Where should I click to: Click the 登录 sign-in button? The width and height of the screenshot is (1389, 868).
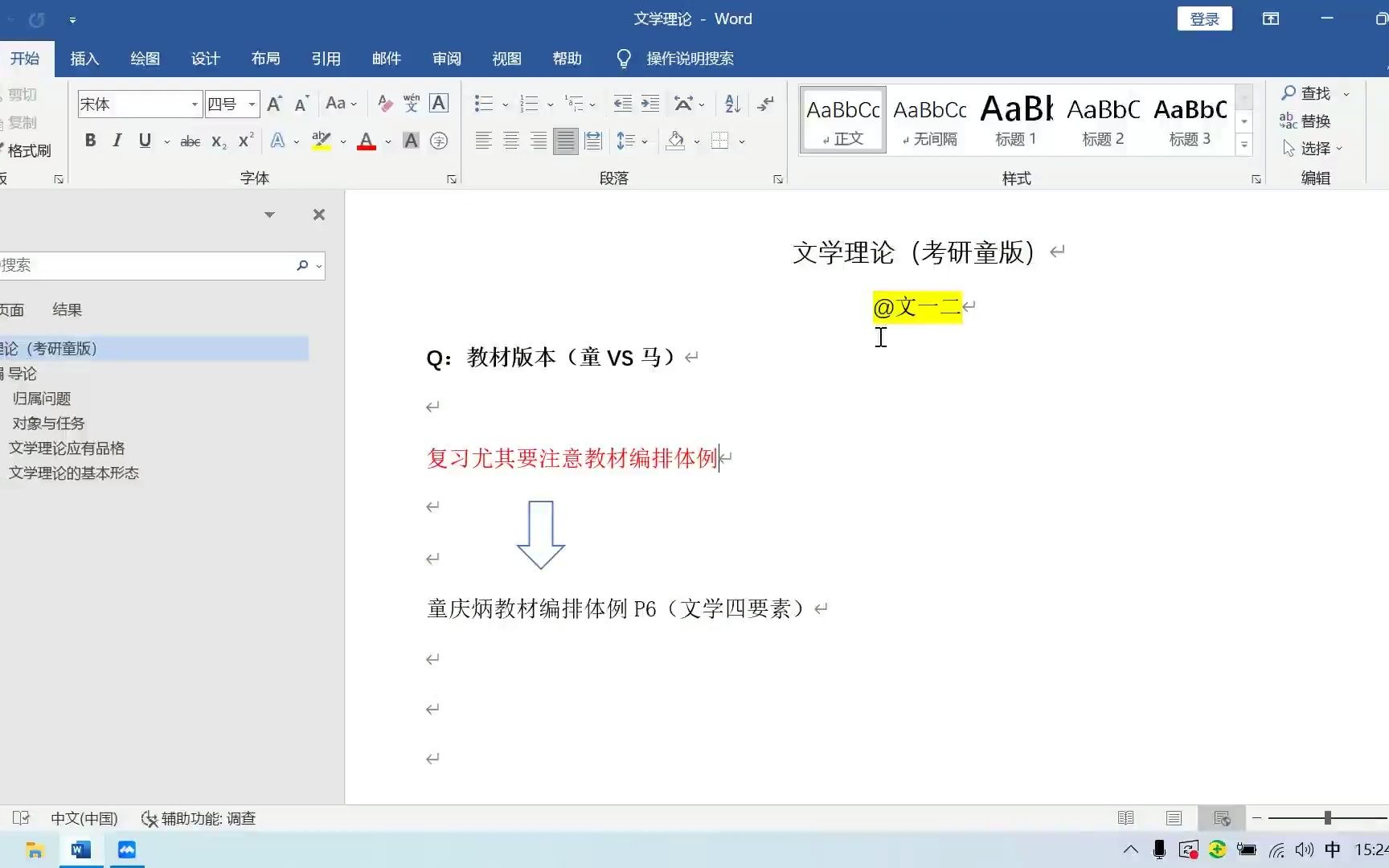point(1204,18)
